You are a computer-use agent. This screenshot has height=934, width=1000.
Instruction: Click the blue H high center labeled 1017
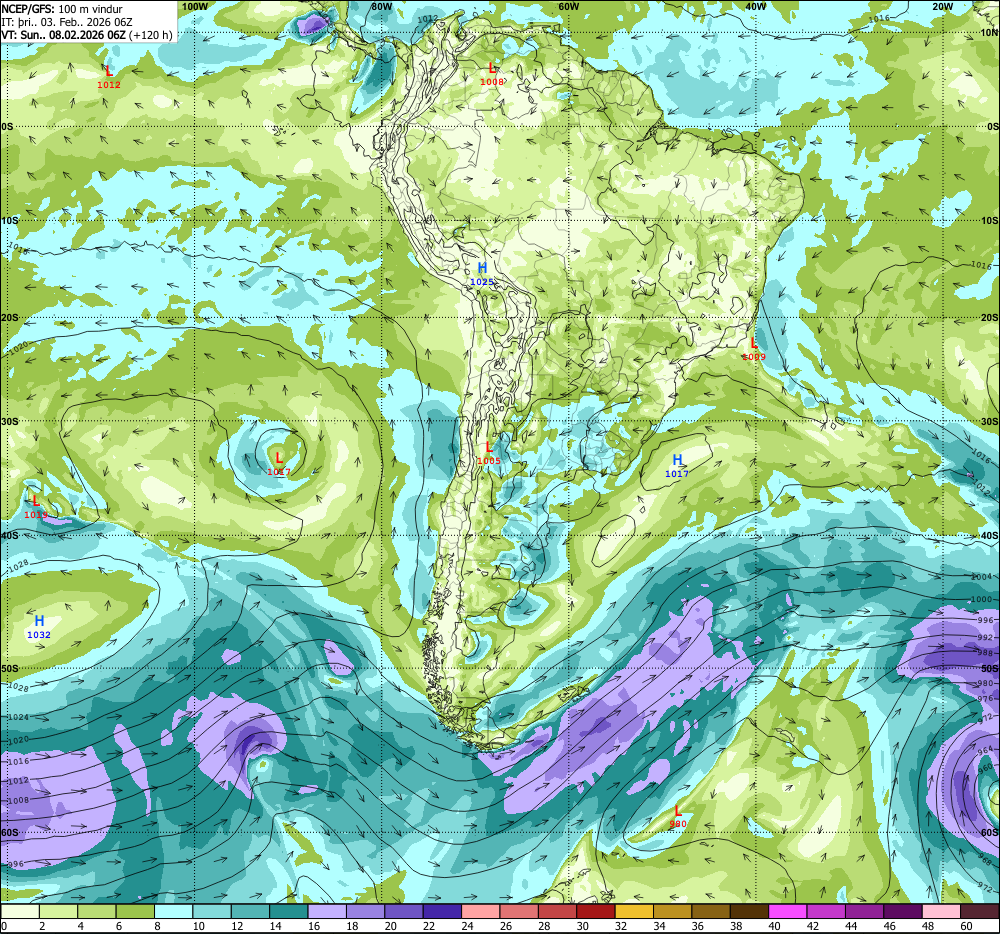677,460
